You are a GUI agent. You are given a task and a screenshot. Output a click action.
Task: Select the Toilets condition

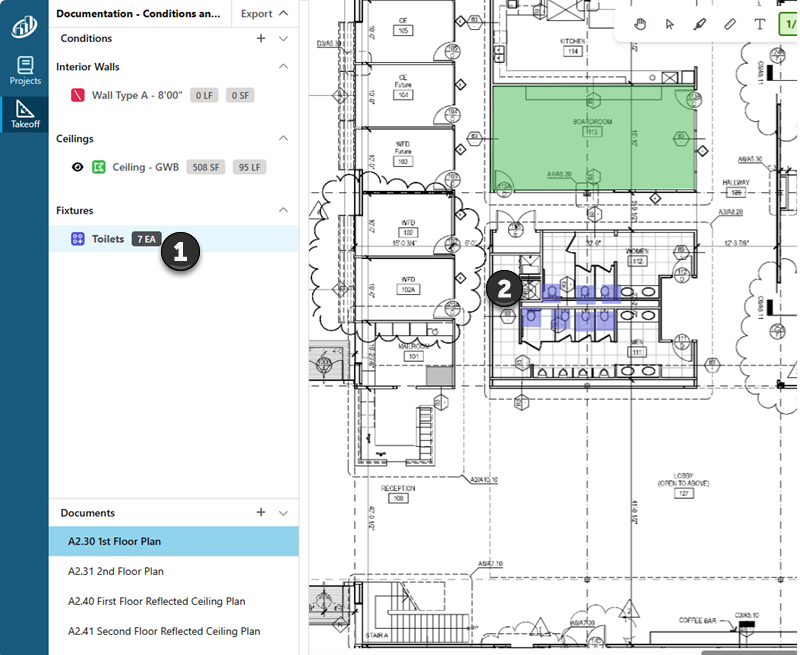coord(173,239)
